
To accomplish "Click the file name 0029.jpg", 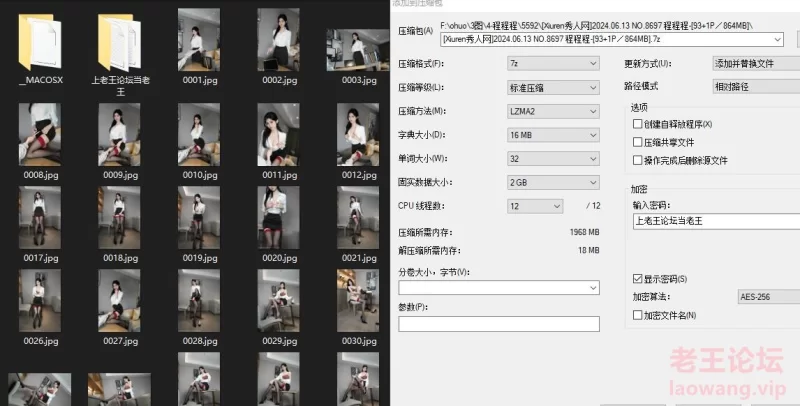I will pos(280,341).
